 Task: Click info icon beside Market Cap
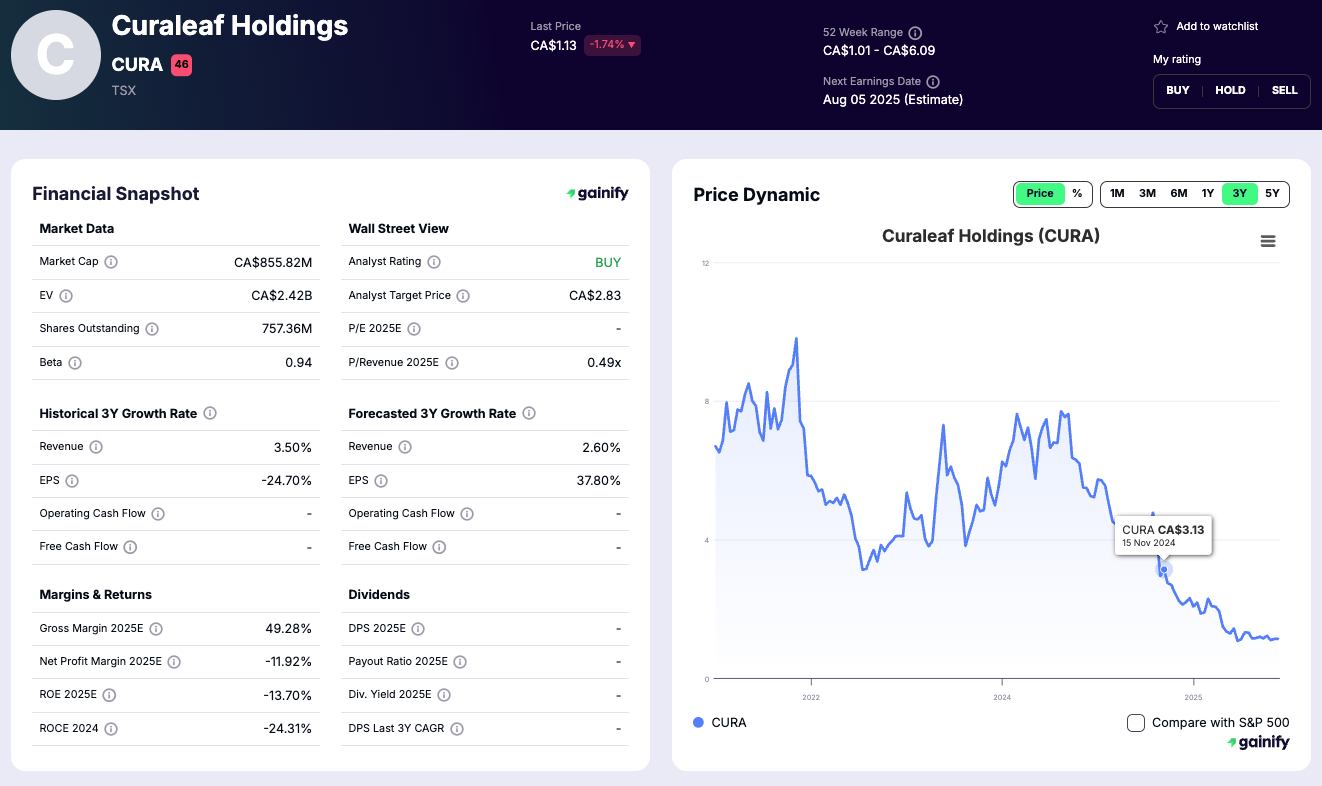tap(111, 262)
